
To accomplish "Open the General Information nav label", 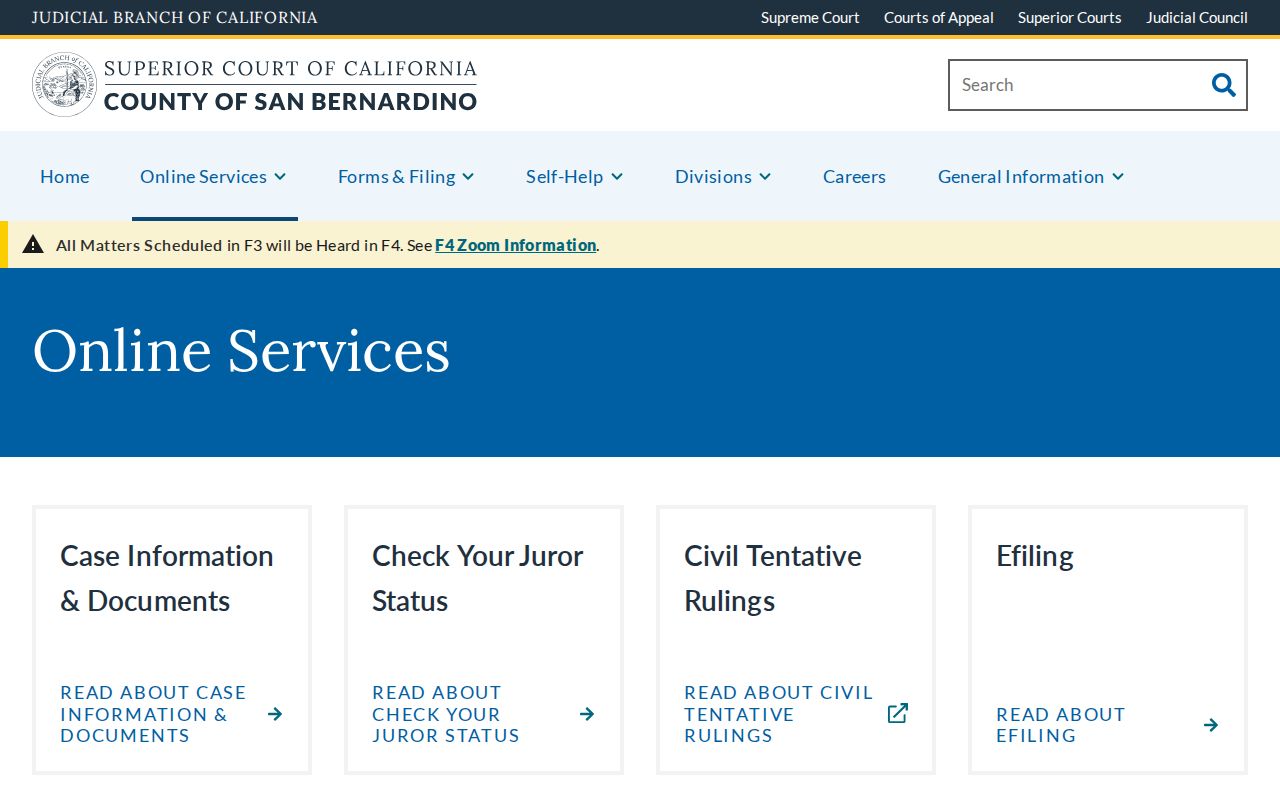I will pos(1021,177).
